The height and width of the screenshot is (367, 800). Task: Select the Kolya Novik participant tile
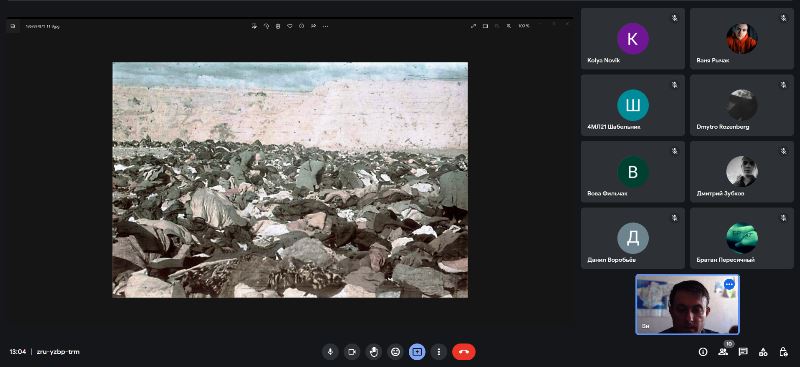tap(633, 39)
